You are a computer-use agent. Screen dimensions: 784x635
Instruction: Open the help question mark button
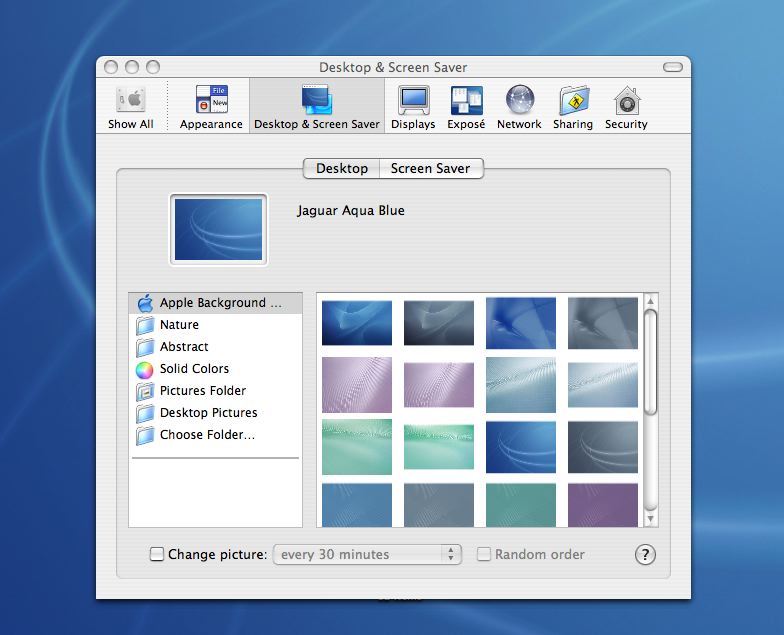(x=645, y=554)
